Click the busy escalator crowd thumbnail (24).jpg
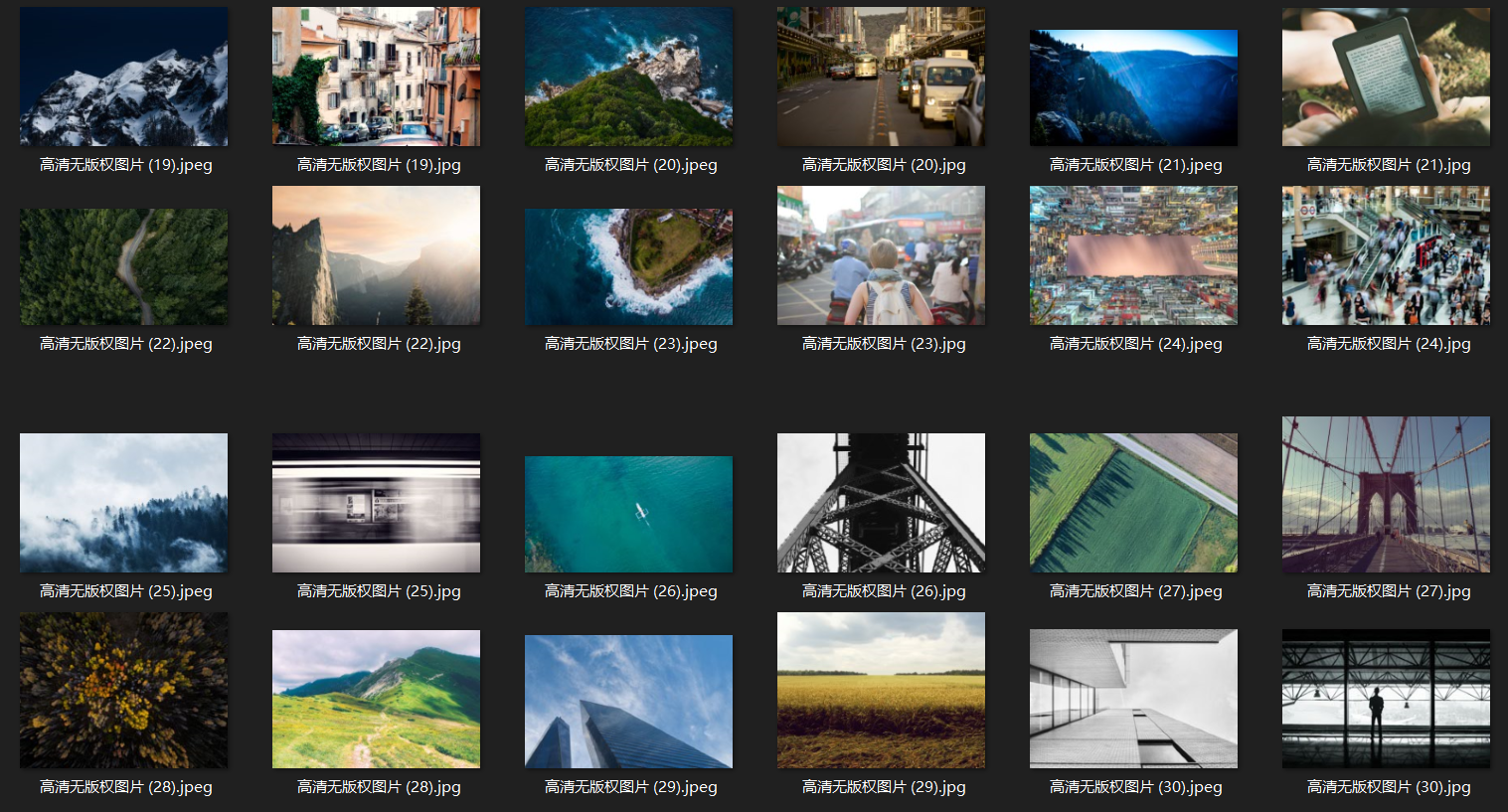Screen dimensions: 1508x812 click(1386, 255)
